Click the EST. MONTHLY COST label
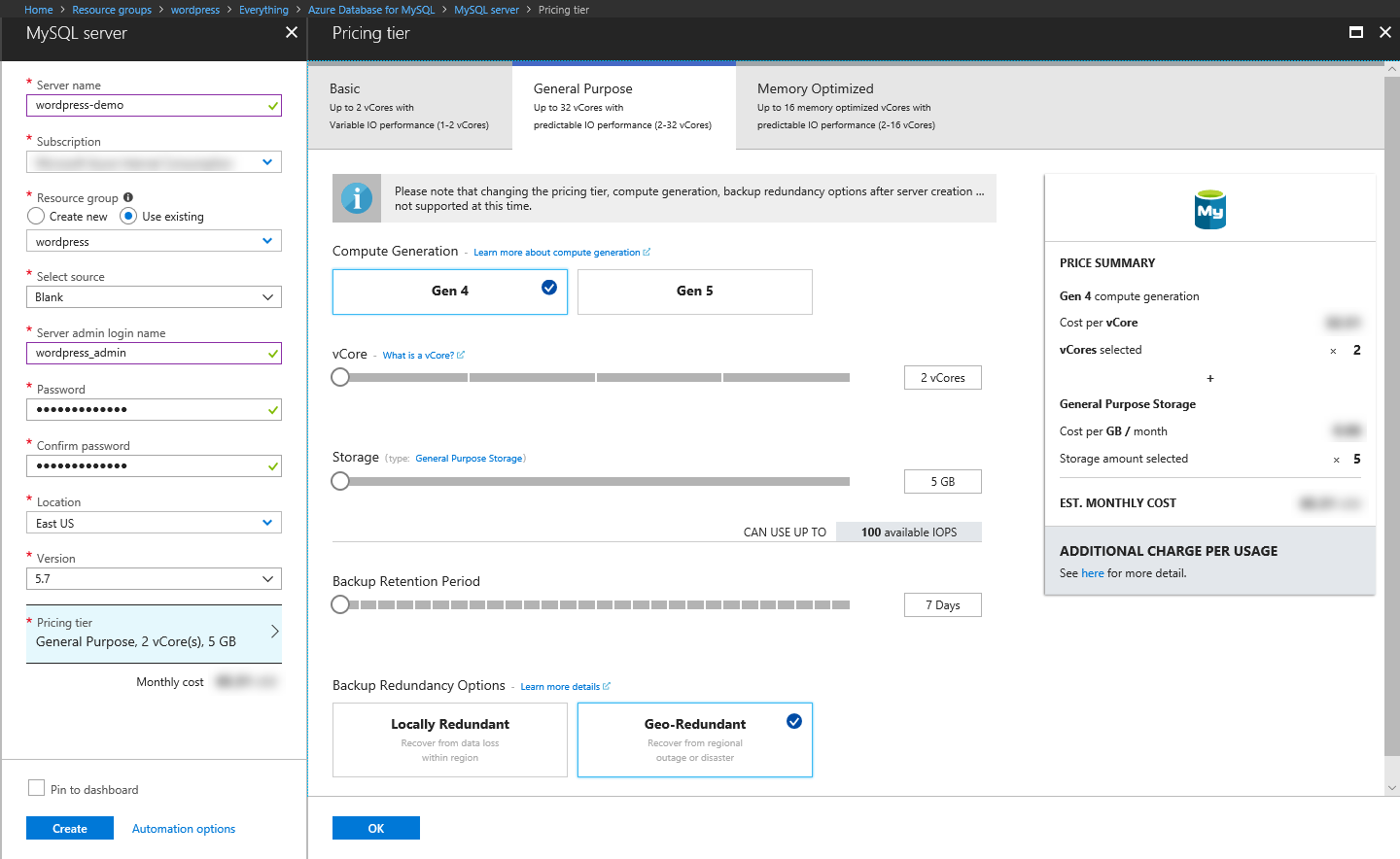 1118,503
